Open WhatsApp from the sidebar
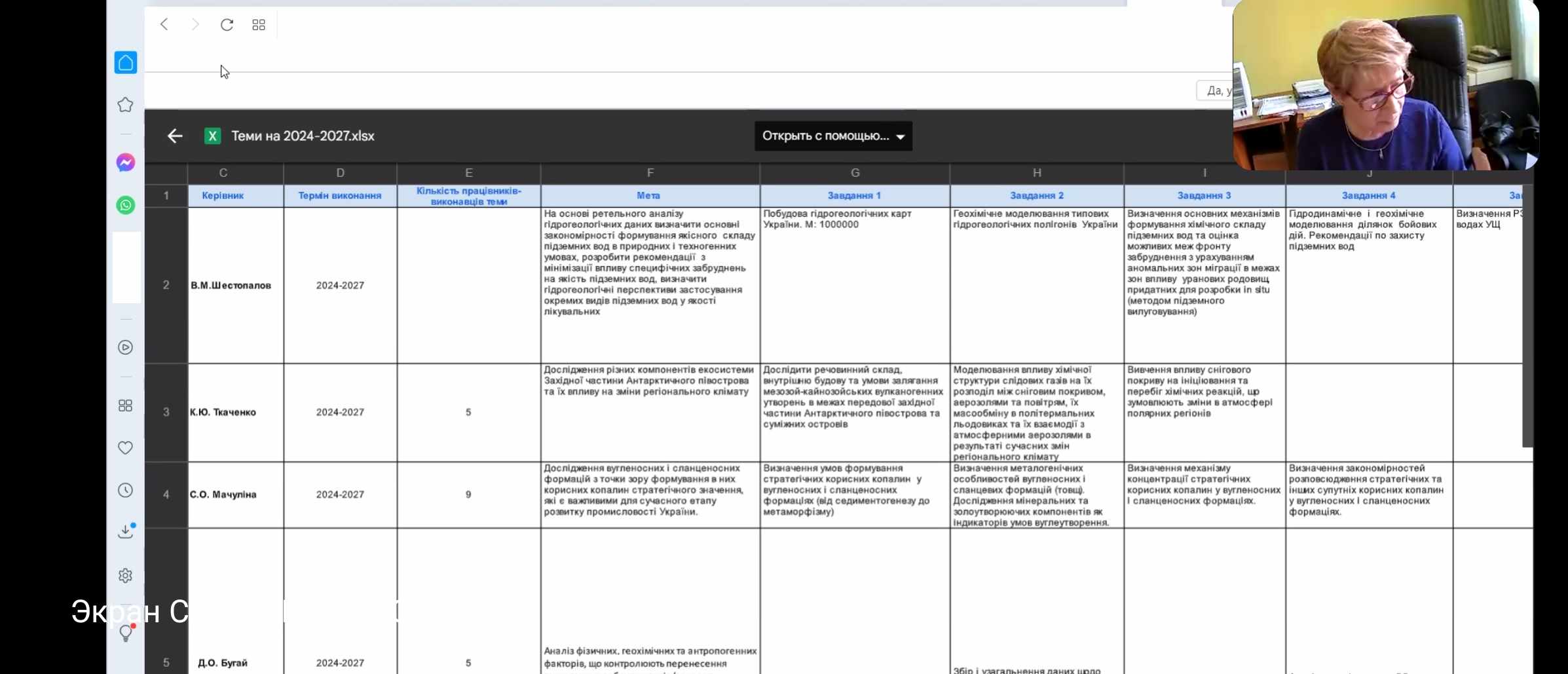The height and width of the screenshot is (674, 1568). pos(126,205)
